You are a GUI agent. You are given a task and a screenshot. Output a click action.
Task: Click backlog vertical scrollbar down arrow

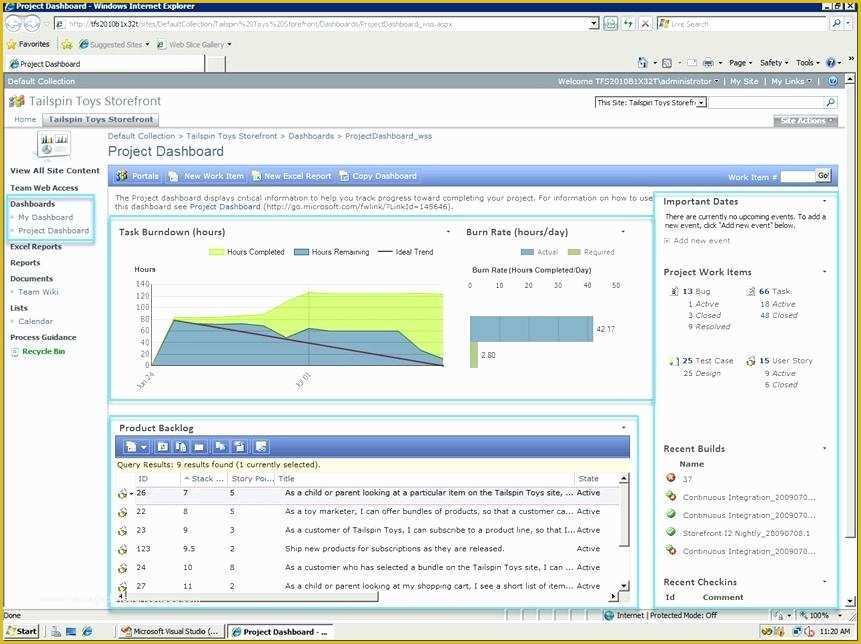pos(624,586)
